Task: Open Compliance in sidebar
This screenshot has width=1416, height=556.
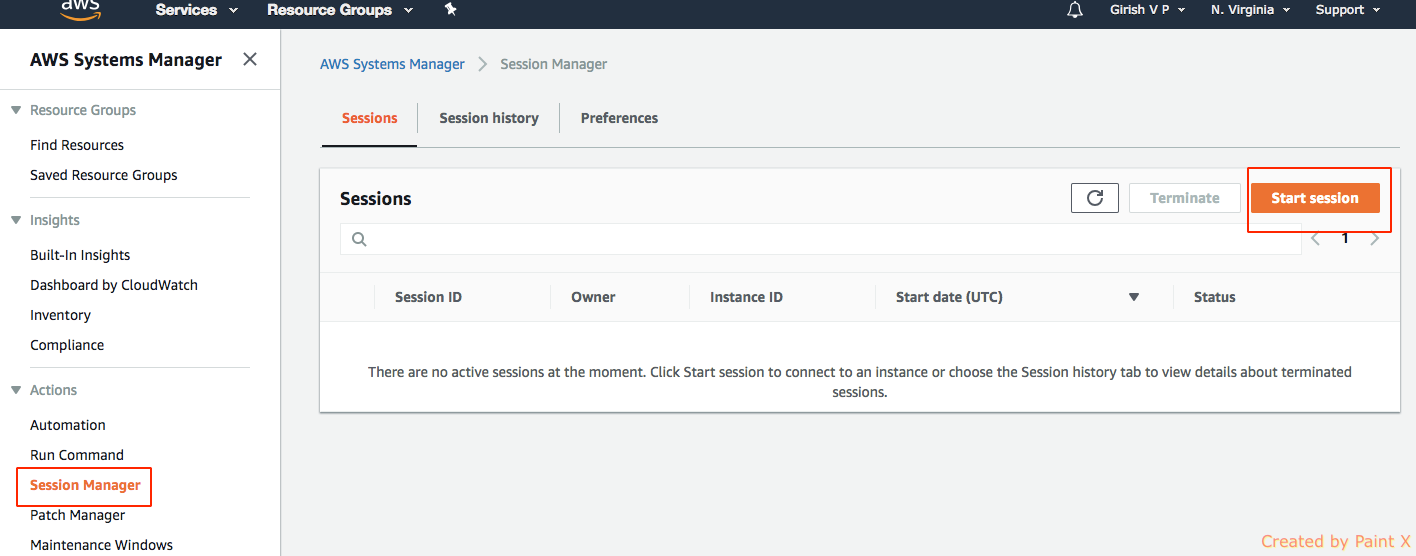Action: [67, 345]
